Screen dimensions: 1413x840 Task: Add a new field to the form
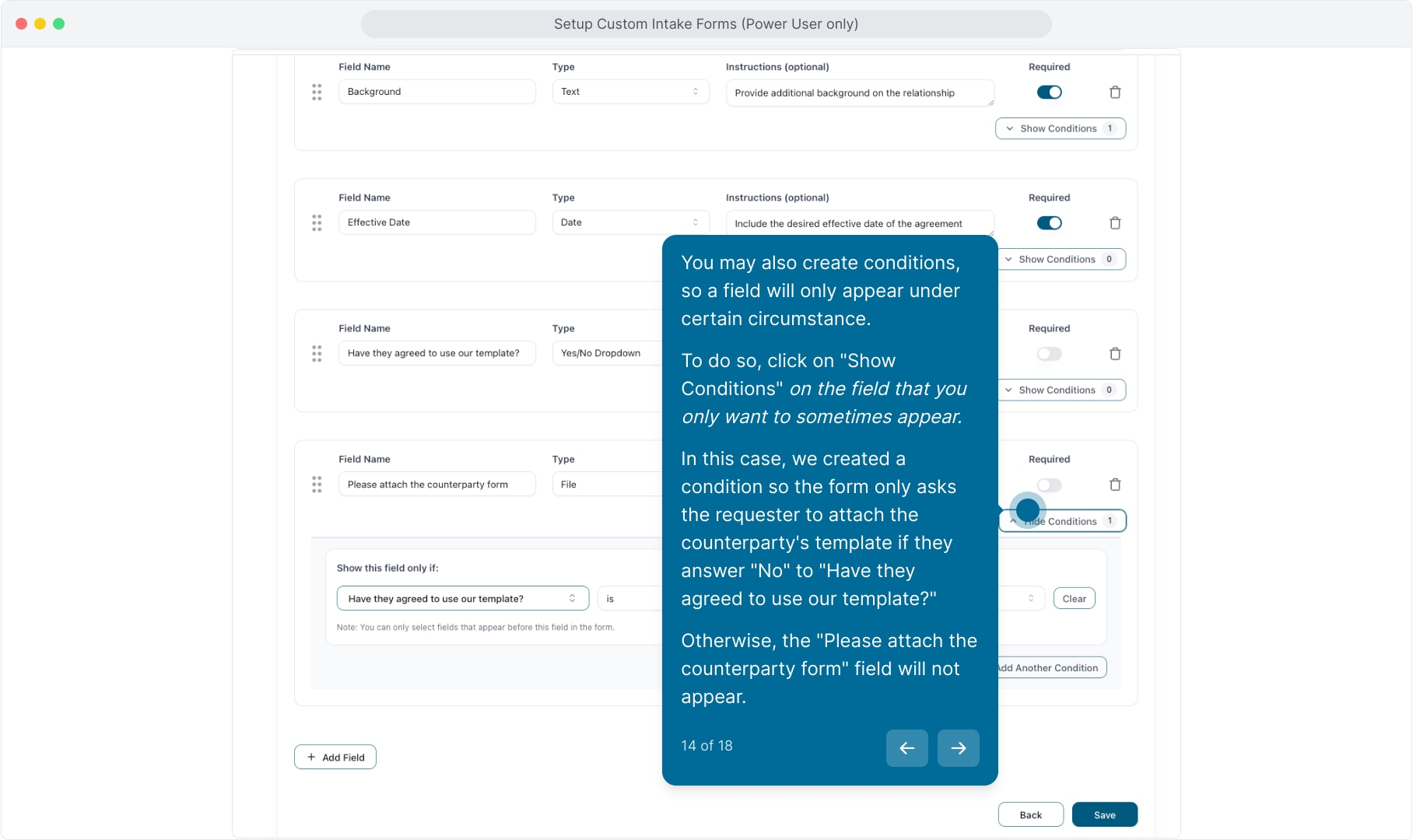pos(335,757)
